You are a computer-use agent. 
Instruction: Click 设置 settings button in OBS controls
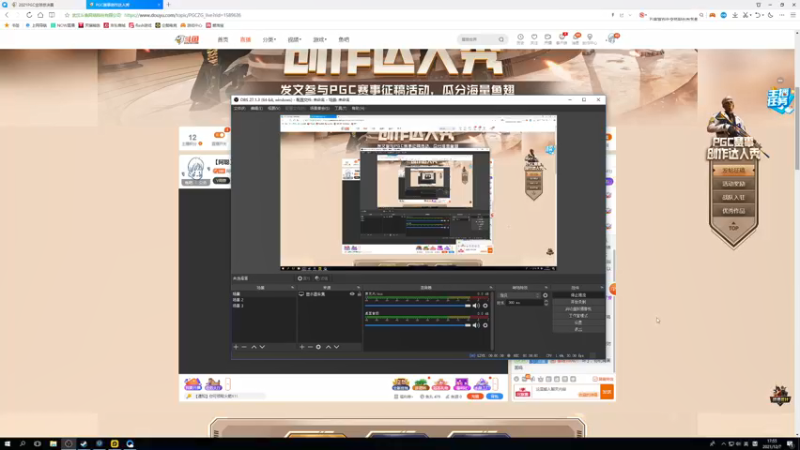pyautogui.click(x=578, y=322)
